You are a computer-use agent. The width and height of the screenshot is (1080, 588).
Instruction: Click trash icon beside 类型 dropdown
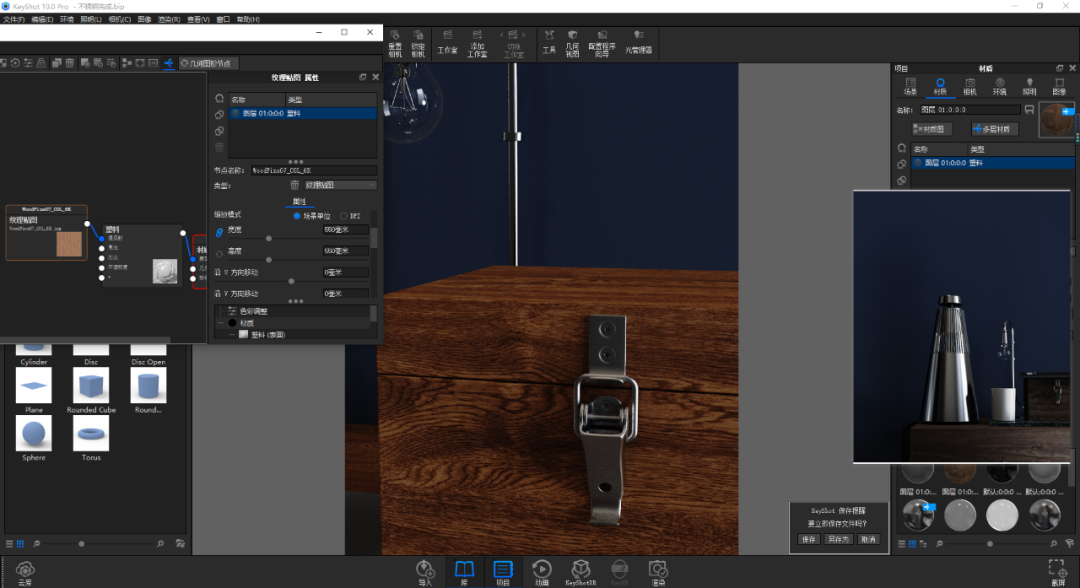pos(294,185)
